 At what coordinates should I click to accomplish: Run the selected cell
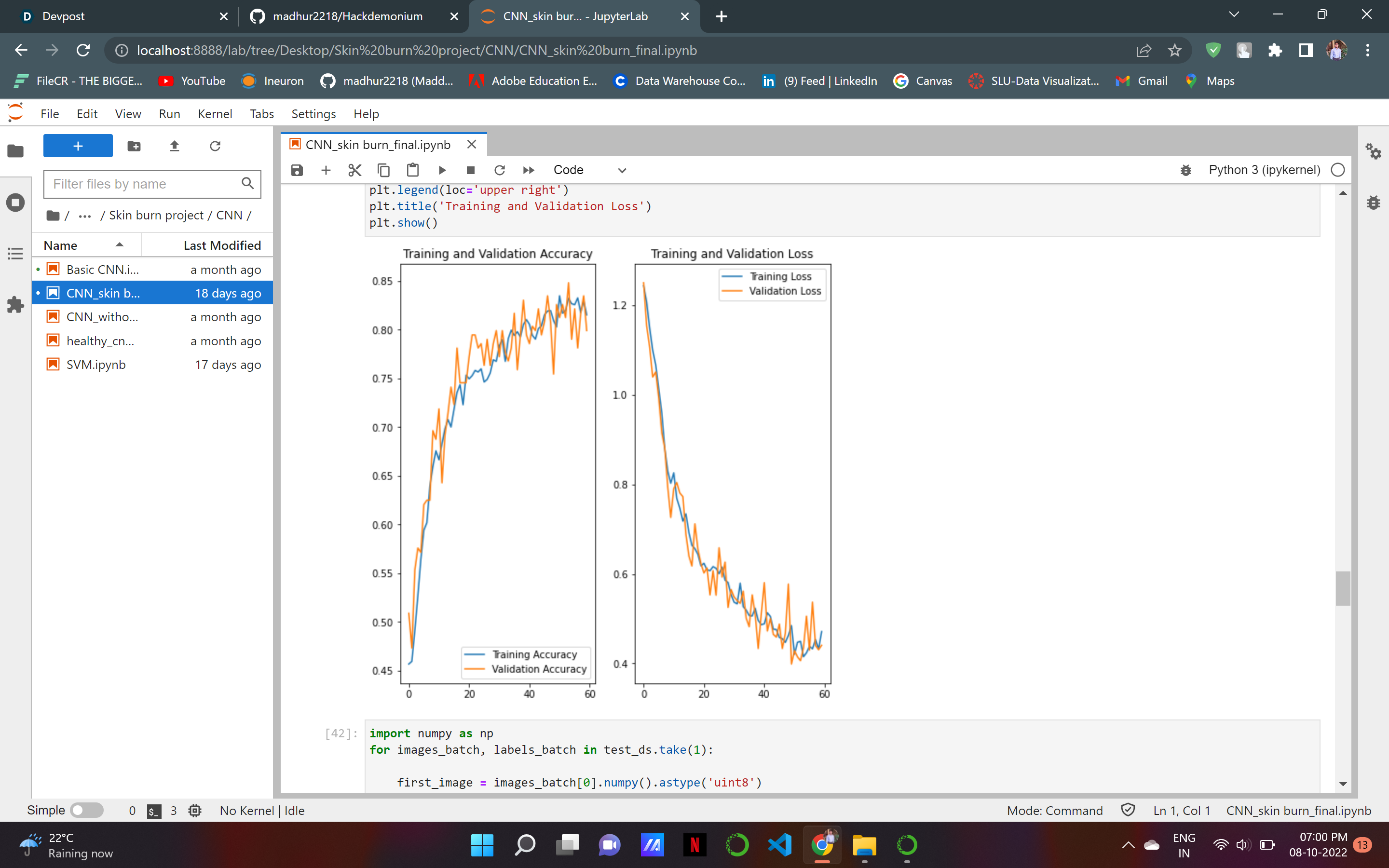[442, 170]
